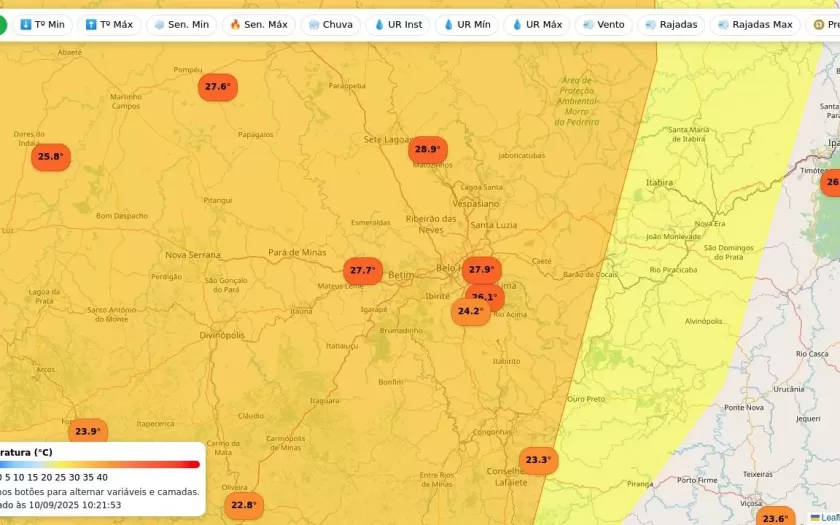This screenshot has height=525, width=840.
Task: Show the Chuva rainfall layer
Action: (x=331, y=24)
